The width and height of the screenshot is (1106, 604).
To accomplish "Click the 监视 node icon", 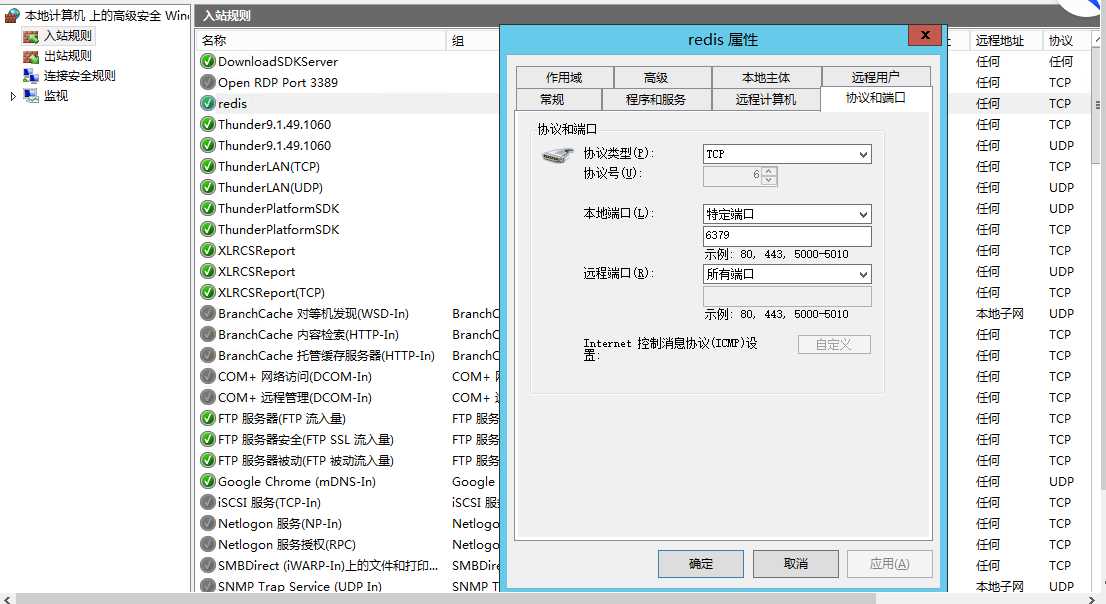I will 31,96.
